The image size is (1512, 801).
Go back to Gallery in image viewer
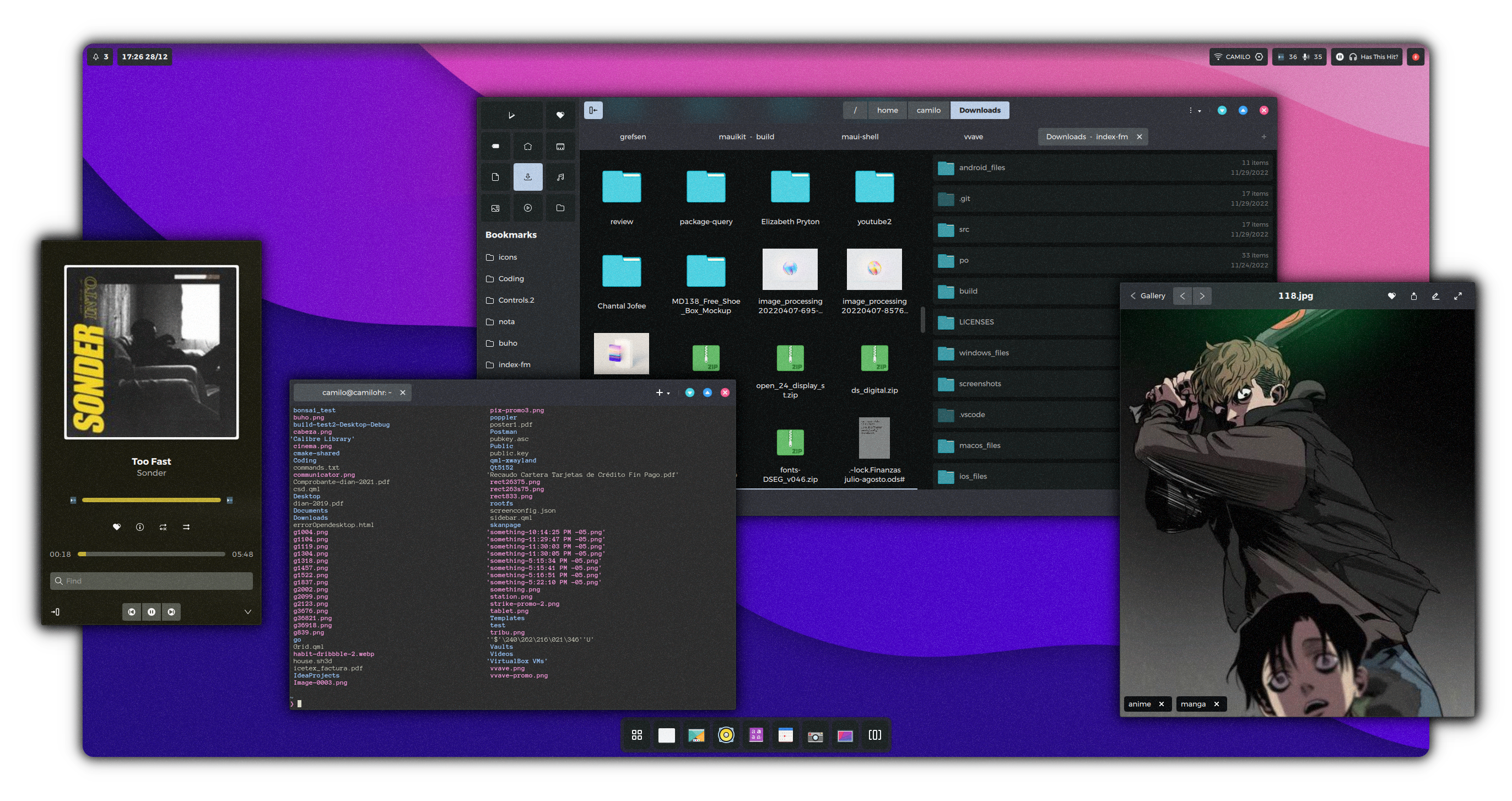(x=1147, y=296)
